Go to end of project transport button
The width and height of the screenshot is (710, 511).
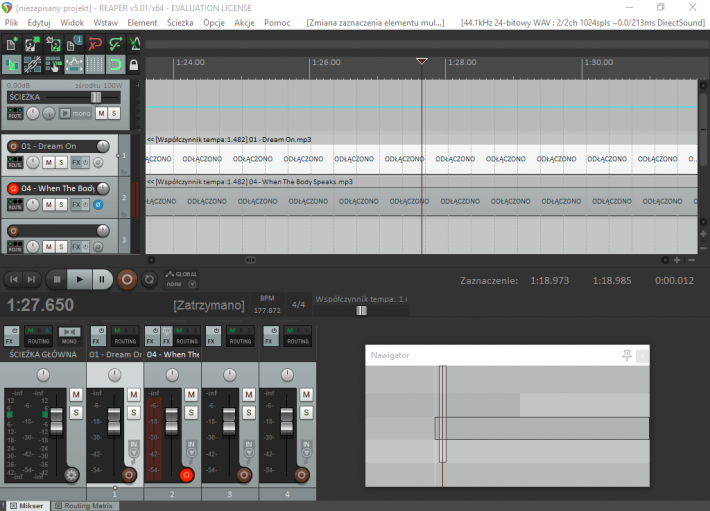click(31, 279)
